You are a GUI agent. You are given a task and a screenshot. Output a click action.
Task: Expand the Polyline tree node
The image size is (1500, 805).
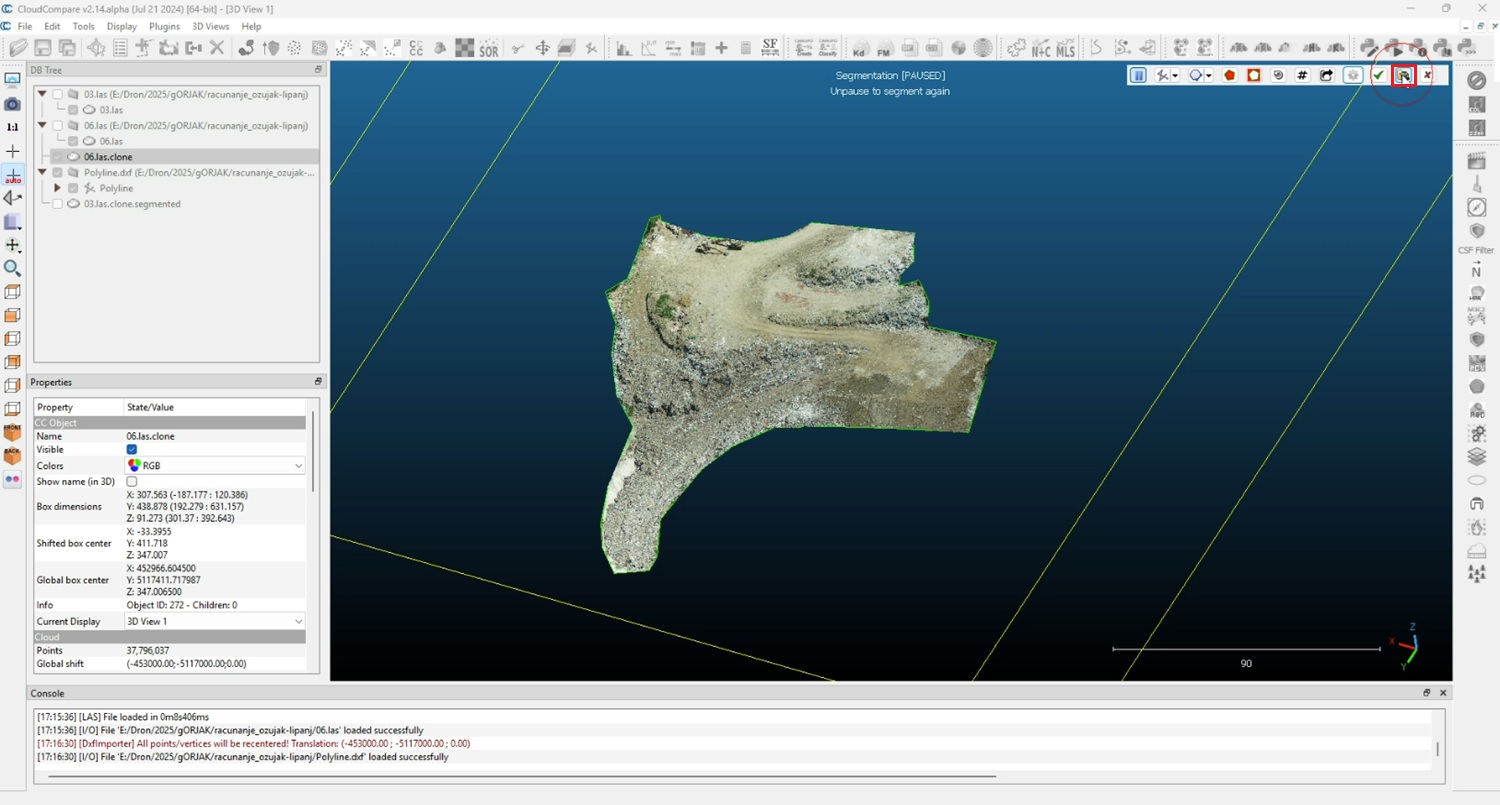tap(57, 188)
